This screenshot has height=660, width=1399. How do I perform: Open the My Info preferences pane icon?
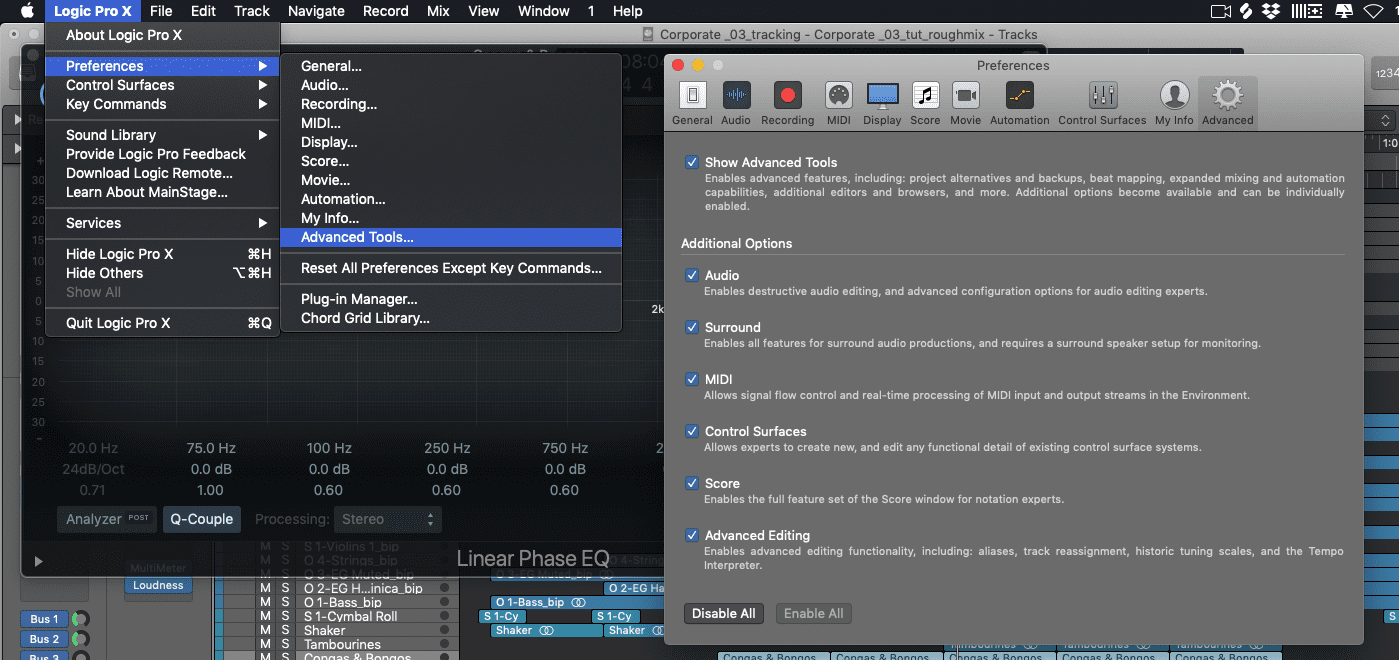1174,96
